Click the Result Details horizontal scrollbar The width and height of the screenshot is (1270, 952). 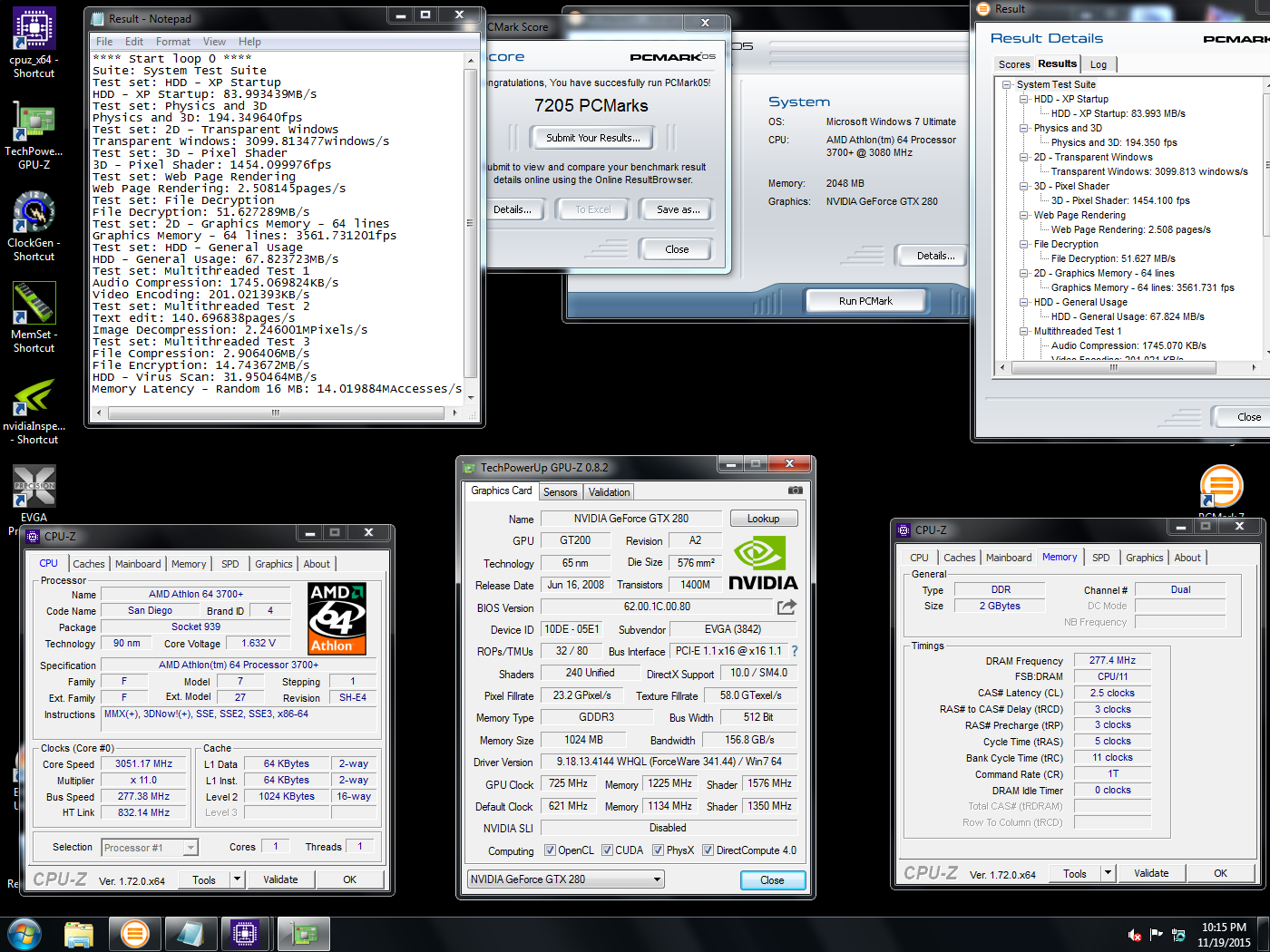click(1128, 367)
